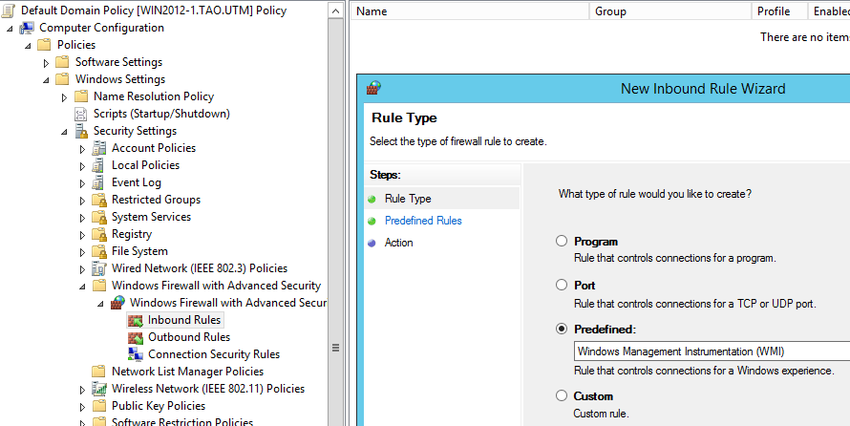The width and height of the screenshot is (850, 426).
Task: Expand the Software Settings folder
Action: [47, 63]
